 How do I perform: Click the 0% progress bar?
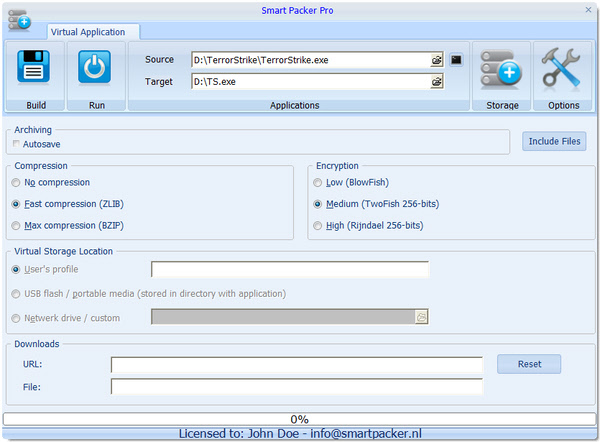tap(299, 419)
